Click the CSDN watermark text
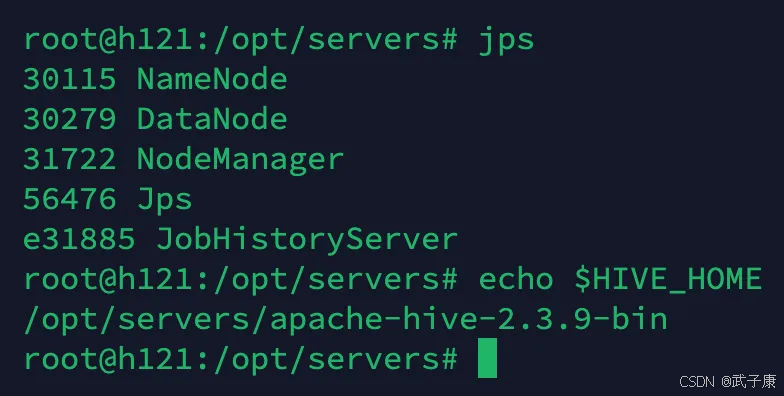Screen dimensions: 784x396 click(696, 382)
